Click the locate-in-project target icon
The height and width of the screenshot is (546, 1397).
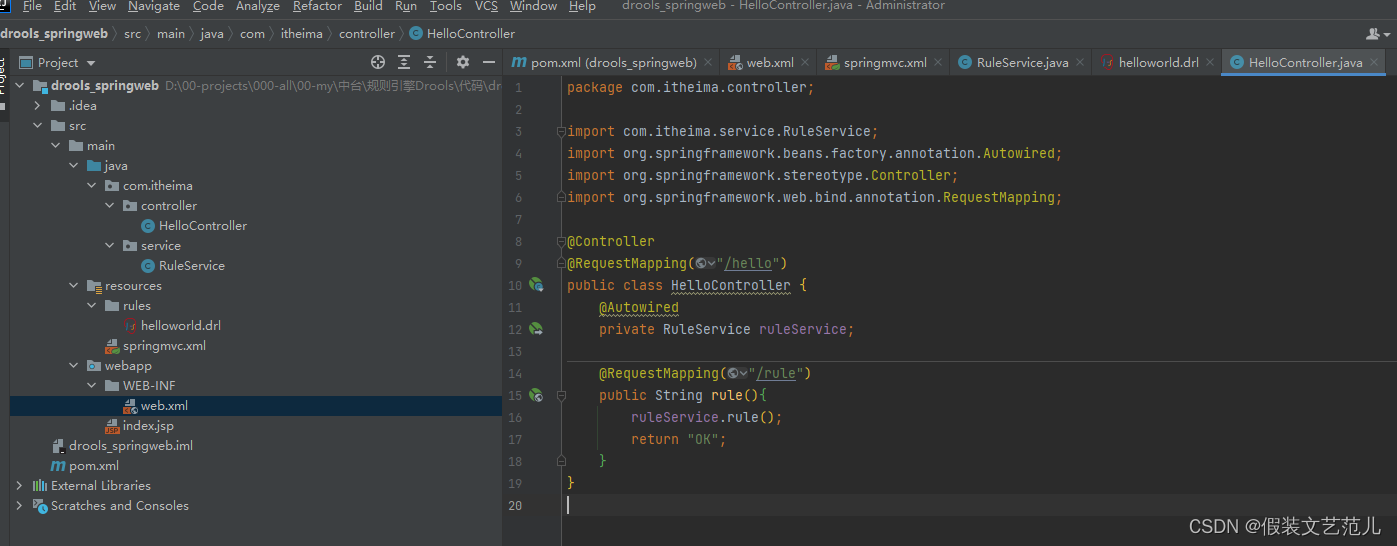(378, 62)
